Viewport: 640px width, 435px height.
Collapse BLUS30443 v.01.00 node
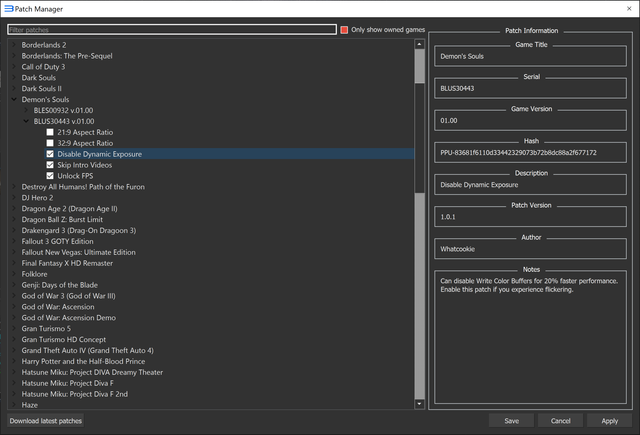pos(26,121)
